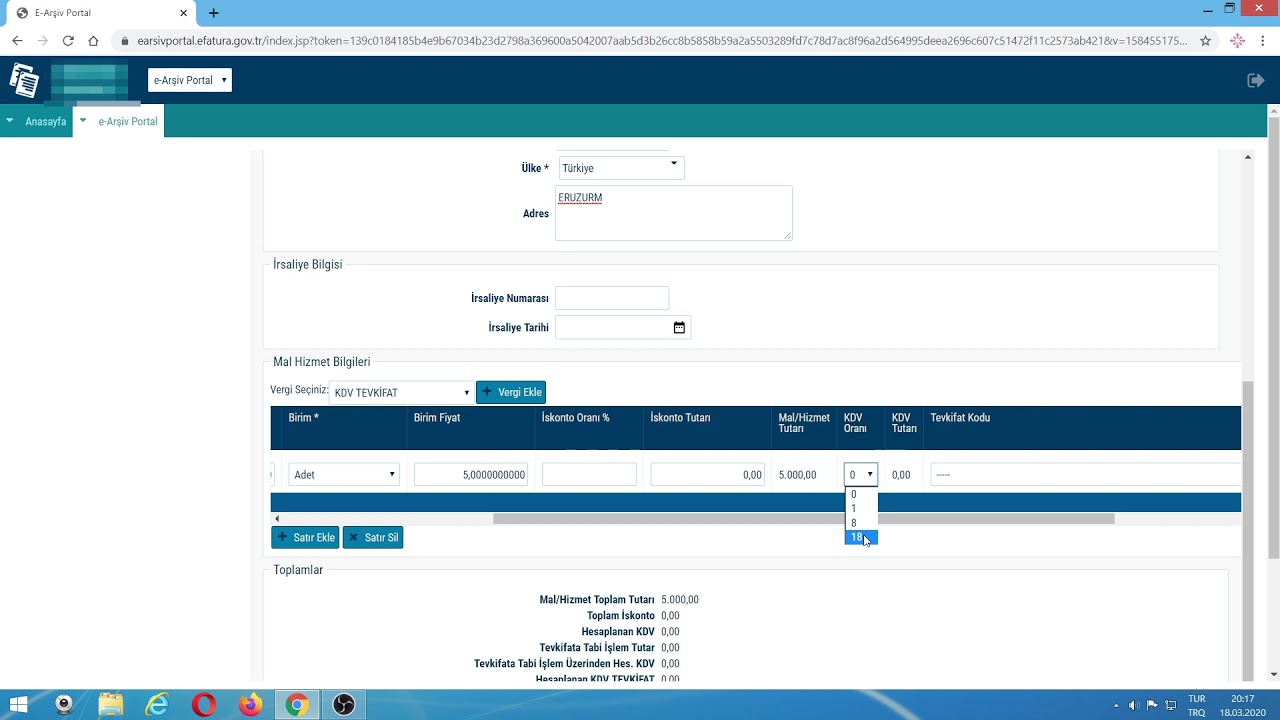Focus the İrsaliye Numarası field

coord(612,298)
